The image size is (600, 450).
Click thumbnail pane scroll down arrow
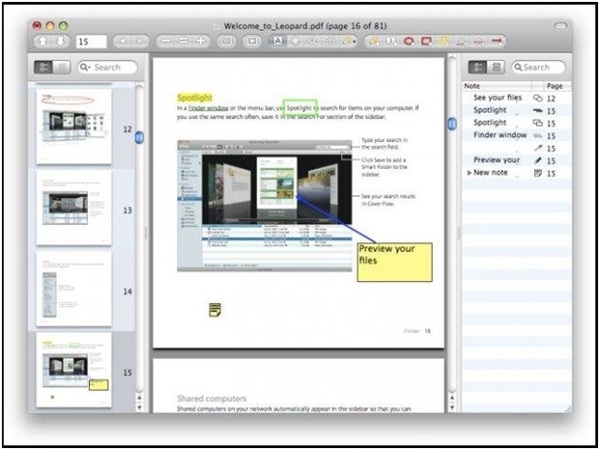click(x=139, y=408)
